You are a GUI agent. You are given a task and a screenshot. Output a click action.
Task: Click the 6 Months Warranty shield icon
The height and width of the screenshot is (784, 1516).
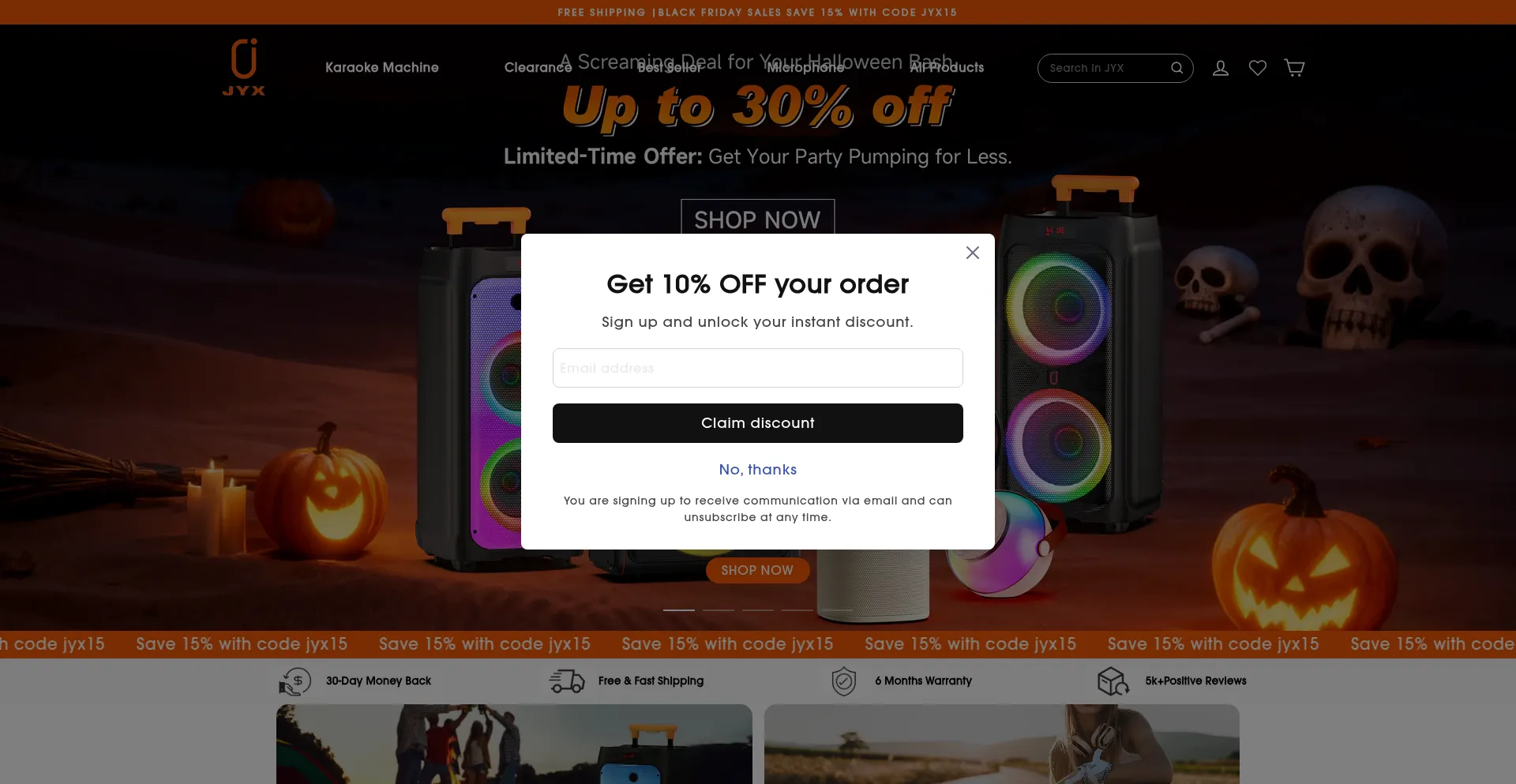844,681
